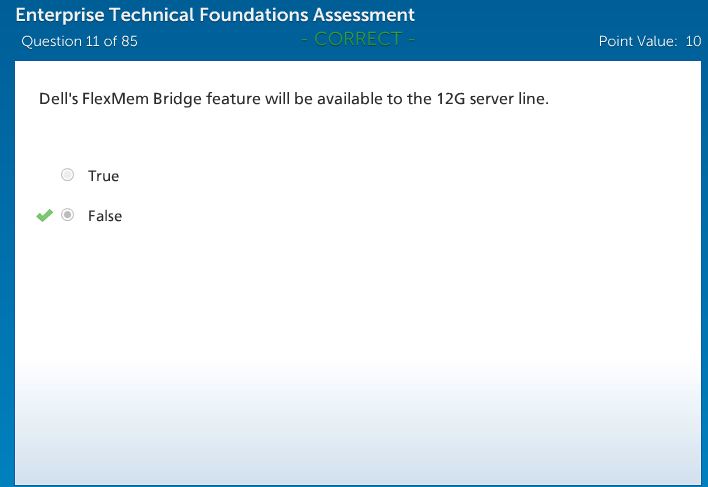Click the number 10 after Point Value

[x=693, y=42]
